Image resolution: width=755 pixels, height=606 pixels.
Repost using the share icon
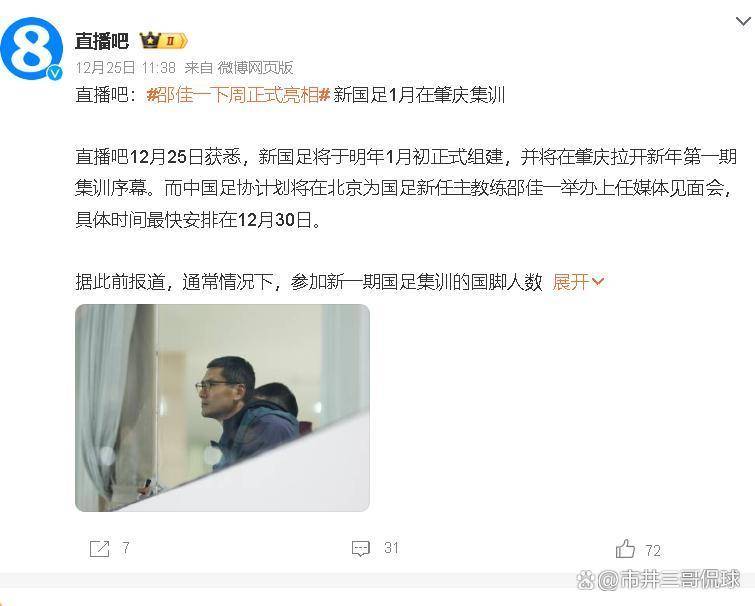[100, 548]
